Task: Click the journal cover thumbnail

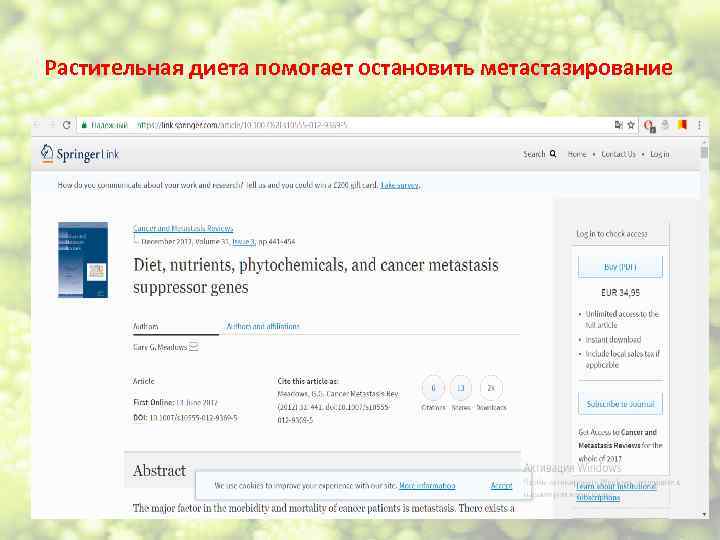Action: tap(83, 260)
